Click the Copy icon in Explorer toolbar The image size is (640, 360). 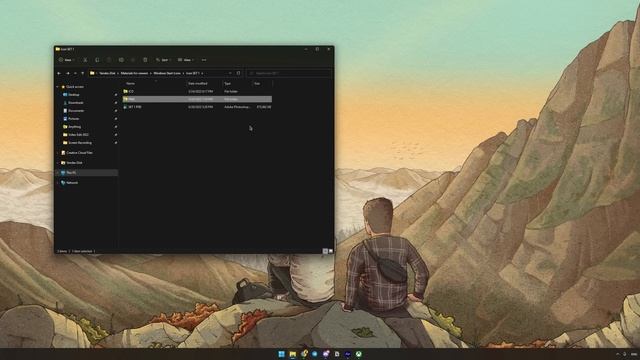[97, 60]
